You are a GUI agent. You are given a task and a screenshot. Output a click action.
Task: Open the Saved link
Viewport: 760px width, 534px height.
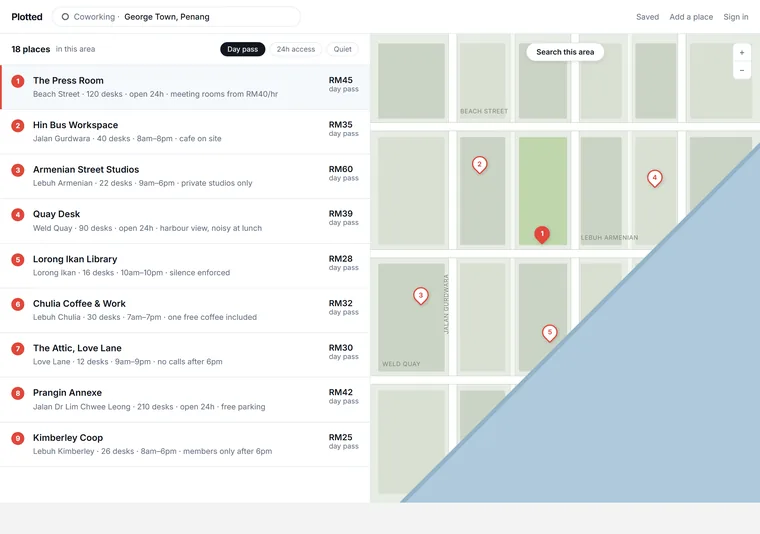(x=647, y=17)
